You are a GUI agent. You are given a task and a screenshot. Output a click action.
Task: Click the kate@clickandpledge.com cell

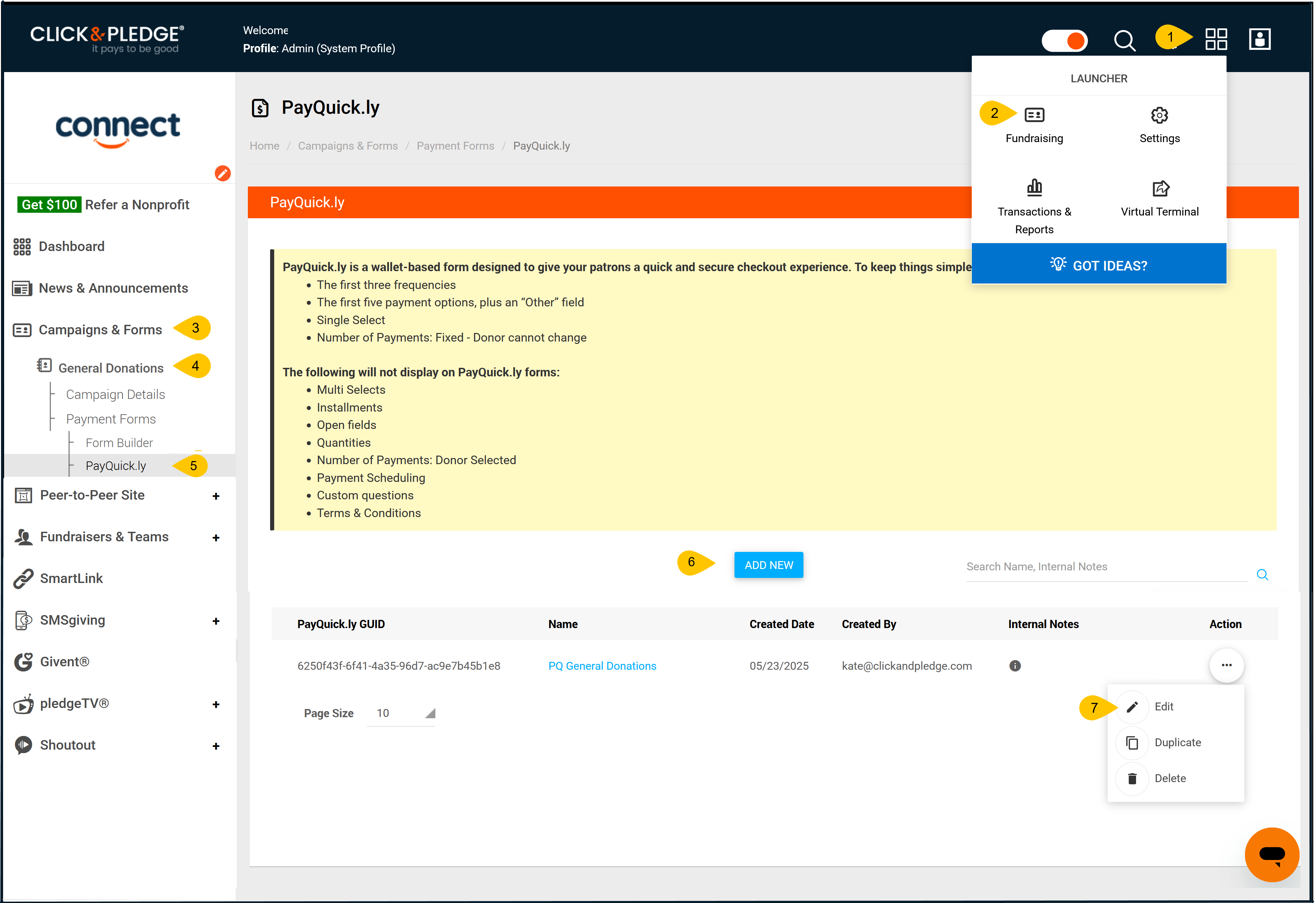pos(907,666)
